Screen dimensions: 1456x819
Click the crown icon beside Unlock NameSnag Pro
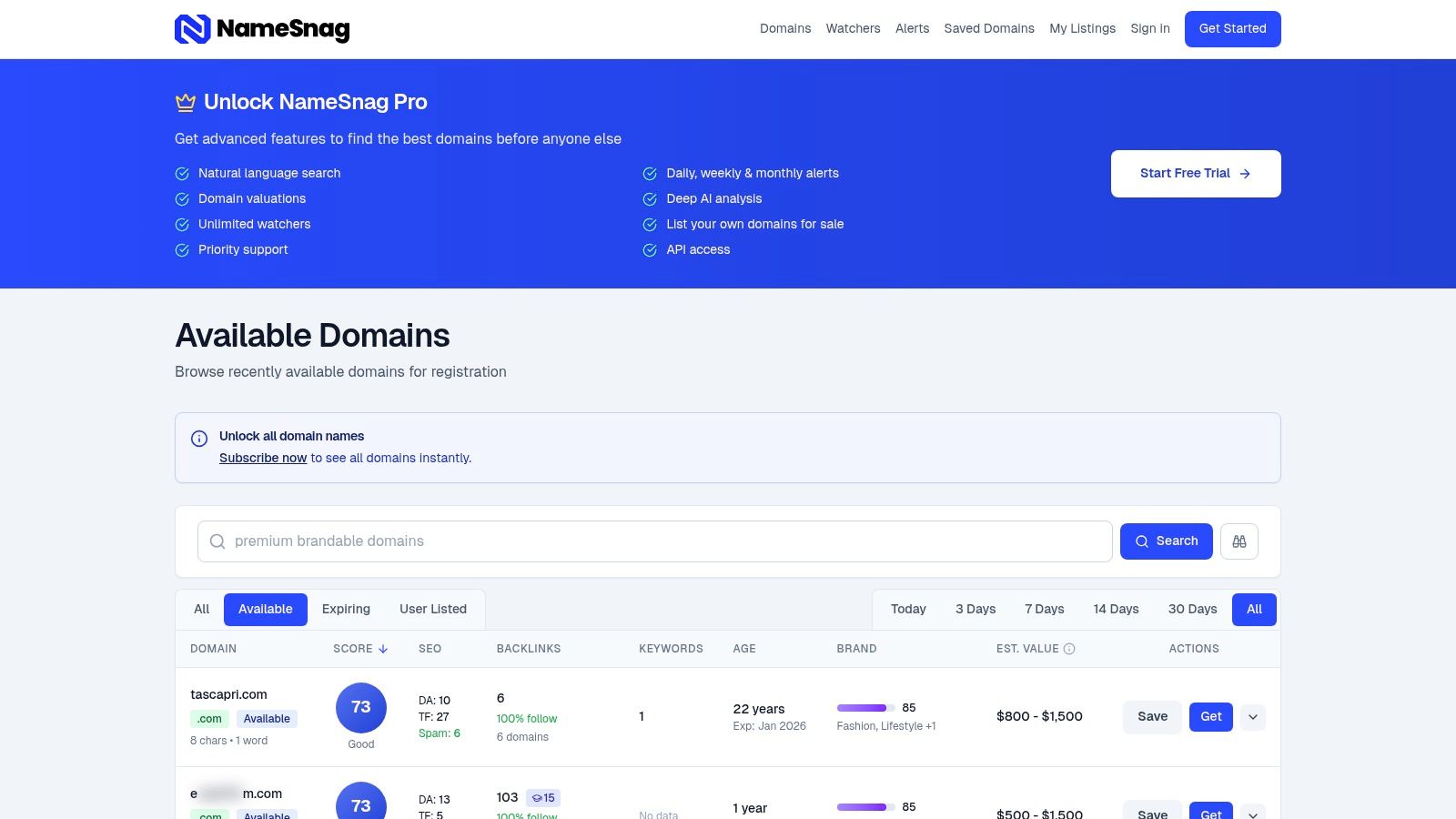pos(185,102)
